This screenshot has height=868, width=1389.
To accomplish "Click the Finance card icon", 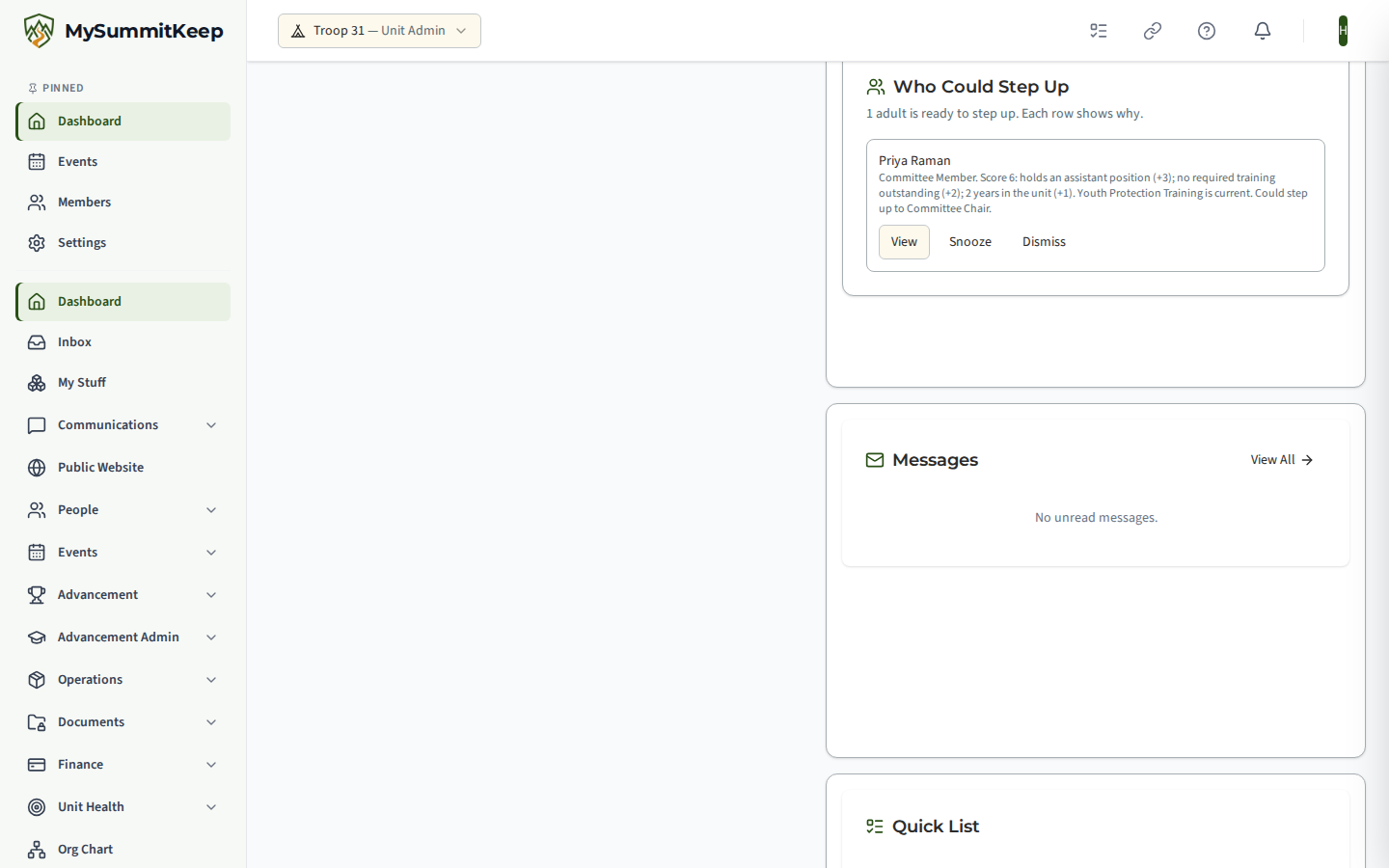I will tap(37, 765).
